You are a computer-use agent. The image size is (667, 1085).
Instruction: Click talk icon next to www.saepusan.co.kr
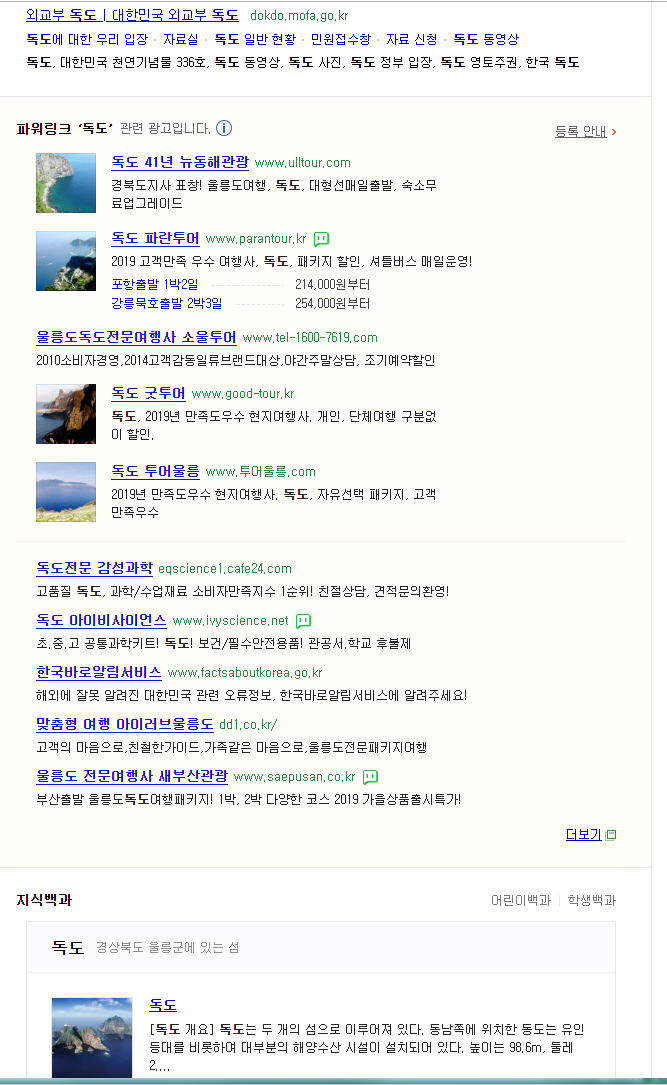pos(370,777)
